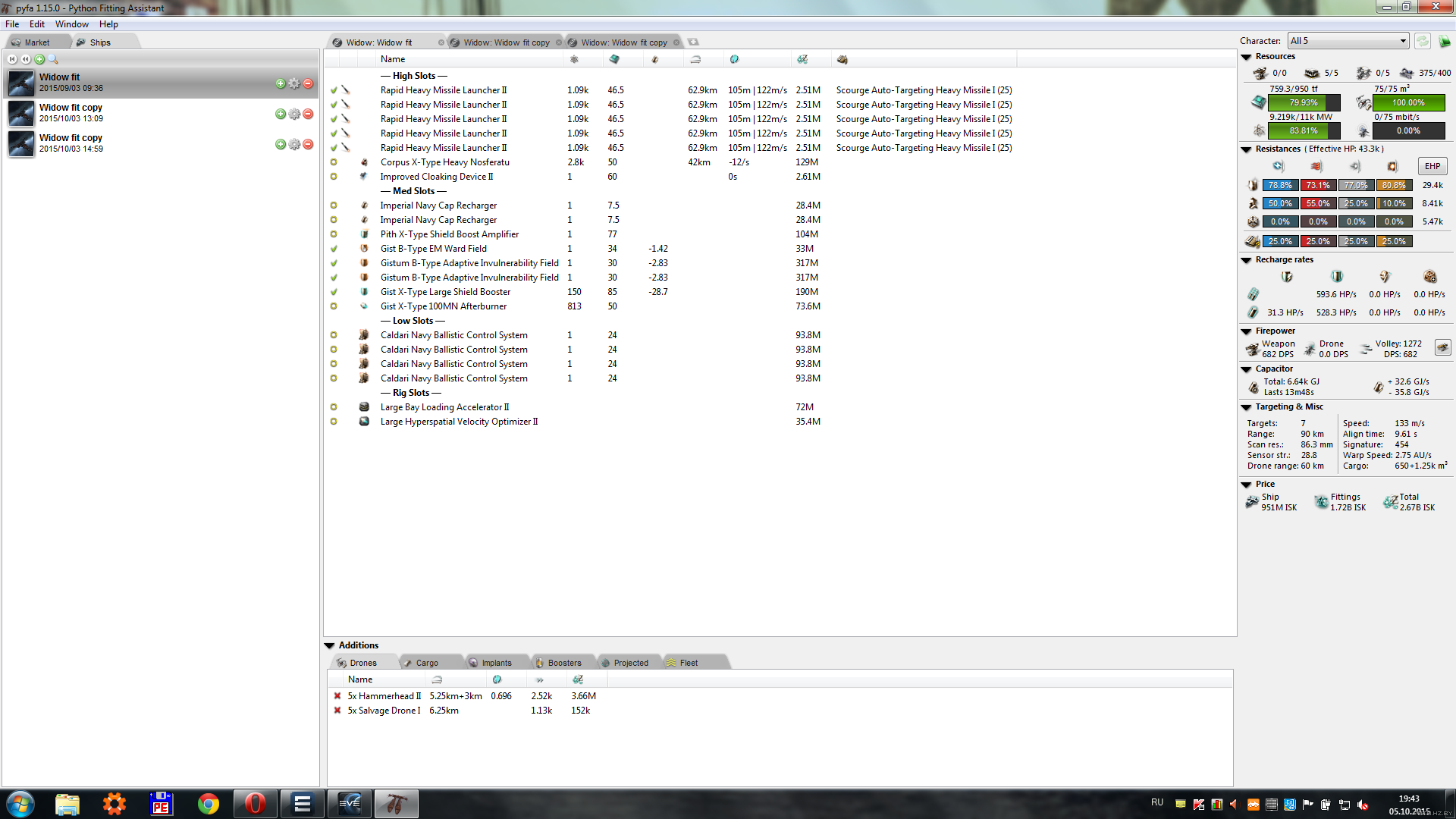Collapse the Resistances section

coord(1246,149)
